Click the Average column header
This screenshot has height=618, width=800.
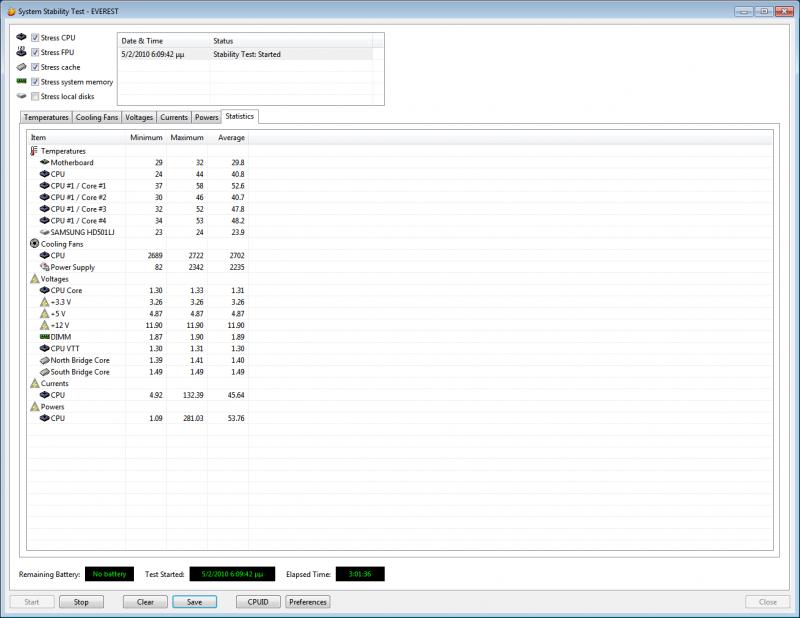pyautogui.click(x=228, y=137)
